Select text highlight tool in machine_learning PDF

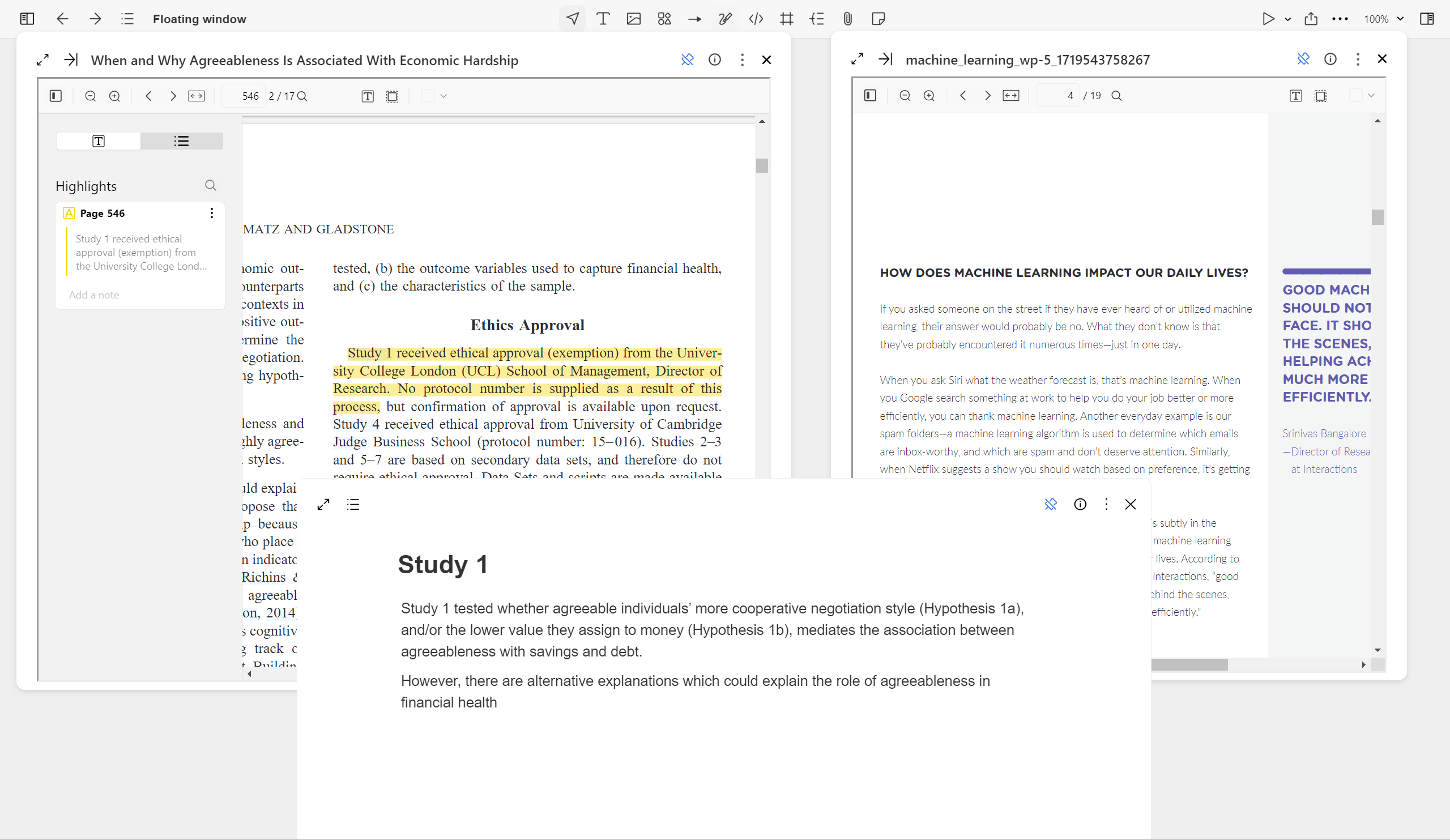[x=1296, y=96]
